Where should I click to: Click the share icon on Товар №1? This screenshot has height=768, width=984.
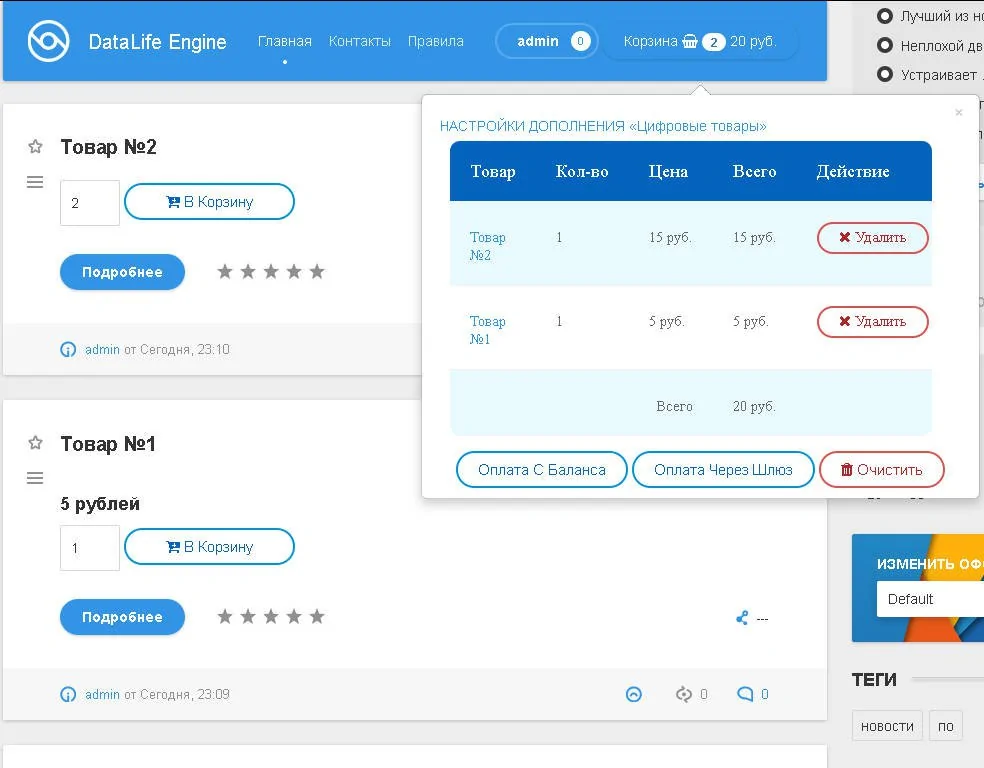click(x=742, y=618)
